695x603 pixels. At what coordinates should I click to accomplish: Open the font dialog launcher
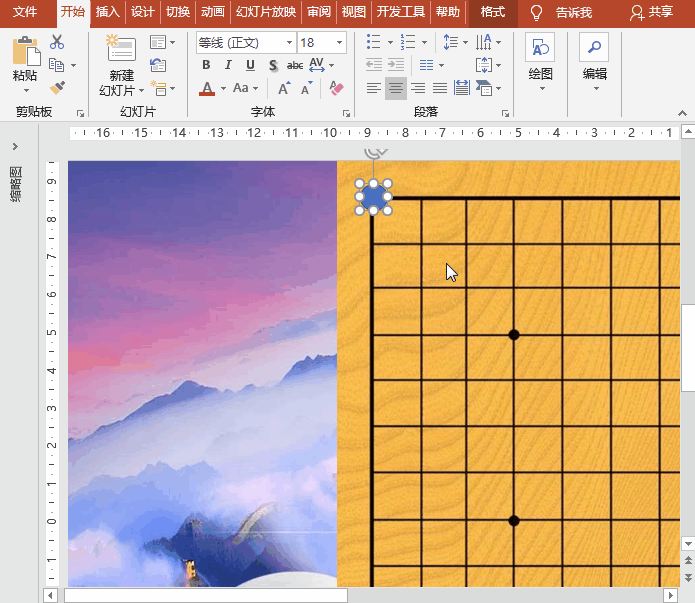click(x=347, y=114)
